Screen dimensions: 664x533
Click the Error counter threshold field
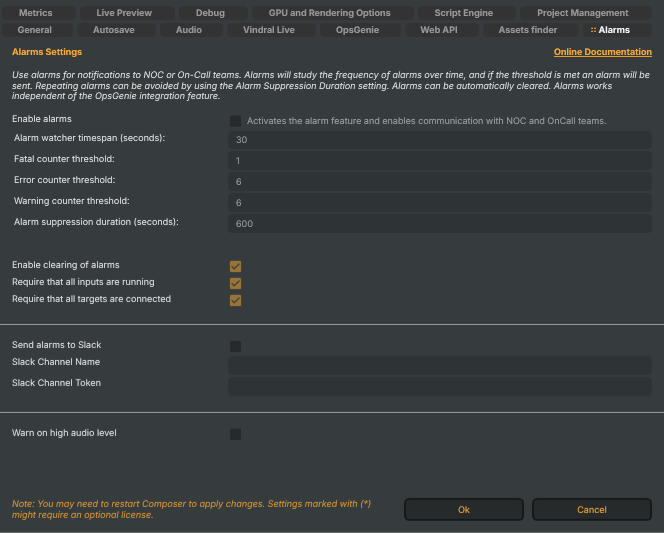[x=440, y=182]
